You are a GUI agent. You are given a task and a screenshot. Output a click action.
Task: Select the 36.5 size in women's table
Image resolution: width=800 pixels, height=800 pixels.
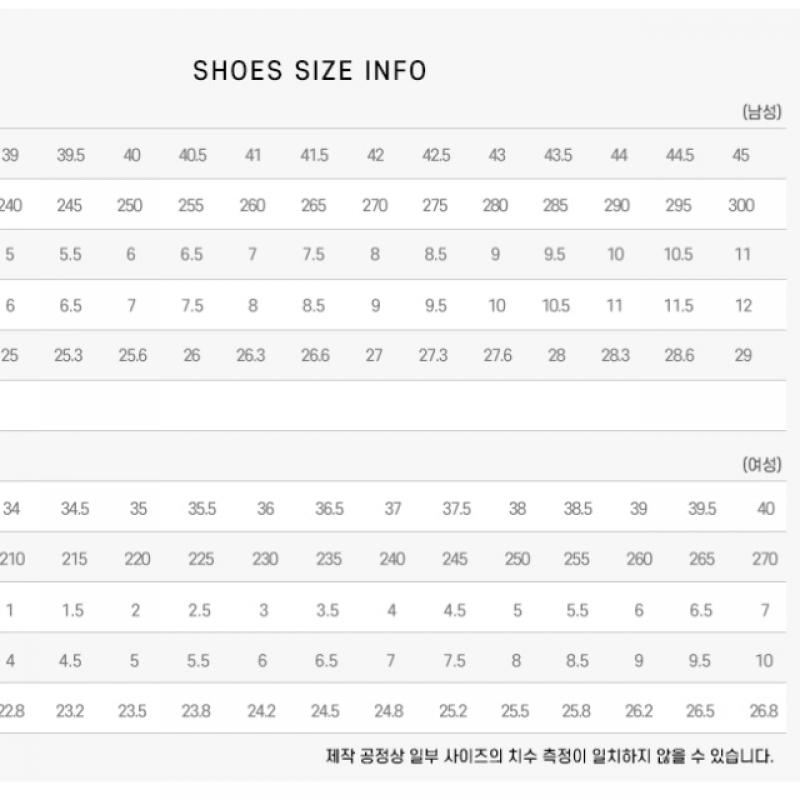[x=329, y=509]
